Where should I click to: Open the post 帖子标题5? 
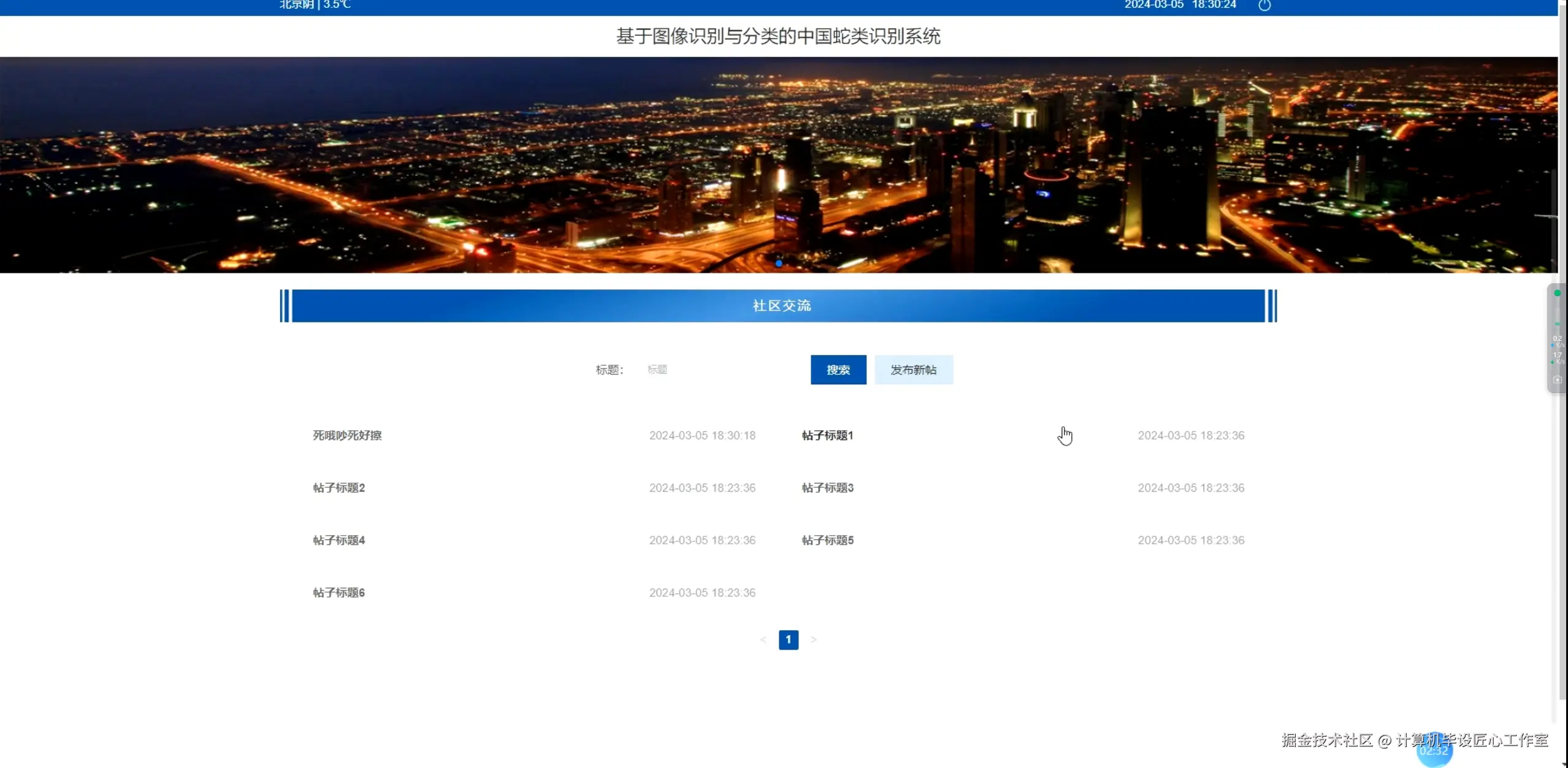tap(827, 540)
